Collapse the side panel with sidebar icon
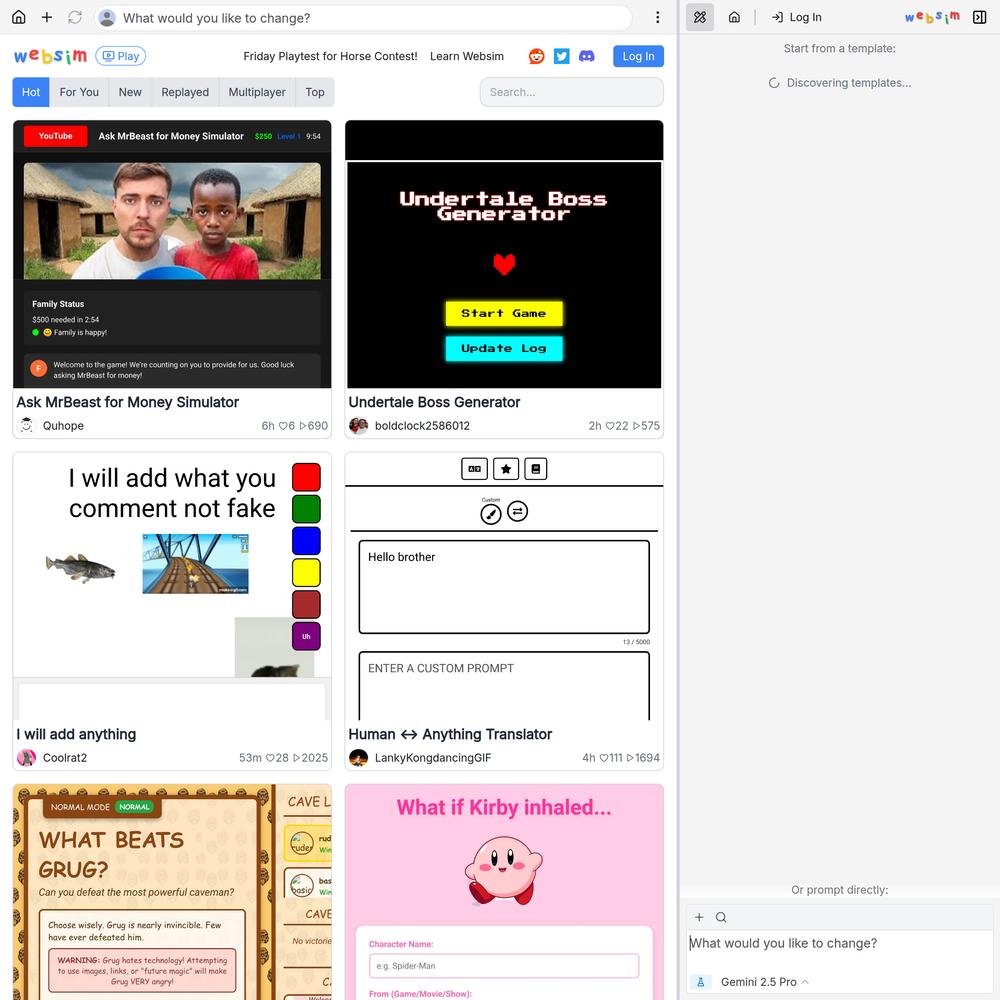 tap(980, 17)
